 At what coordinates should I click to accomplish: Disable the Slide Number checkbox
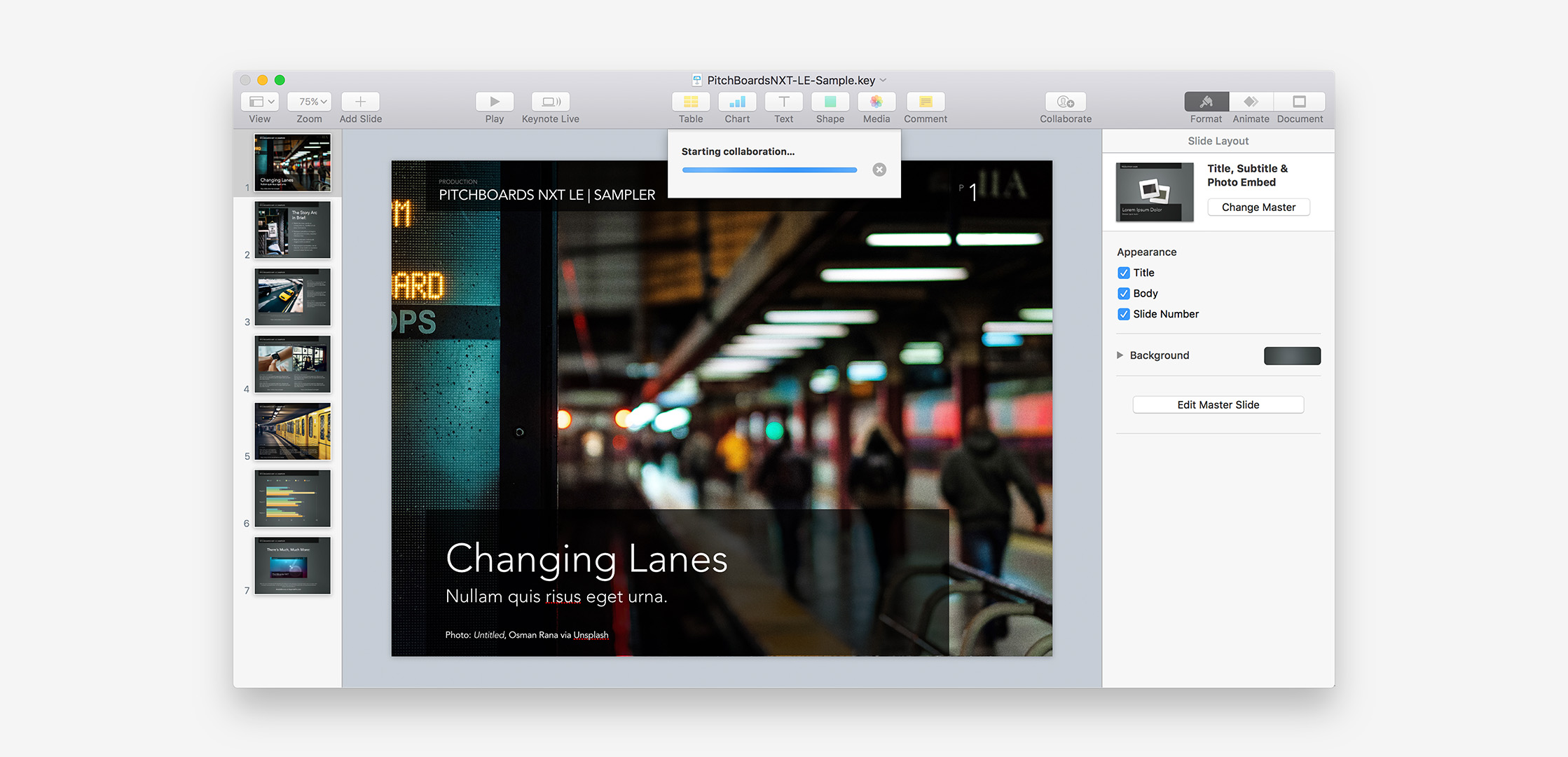pyautogui.click(x=1122, y=314)
